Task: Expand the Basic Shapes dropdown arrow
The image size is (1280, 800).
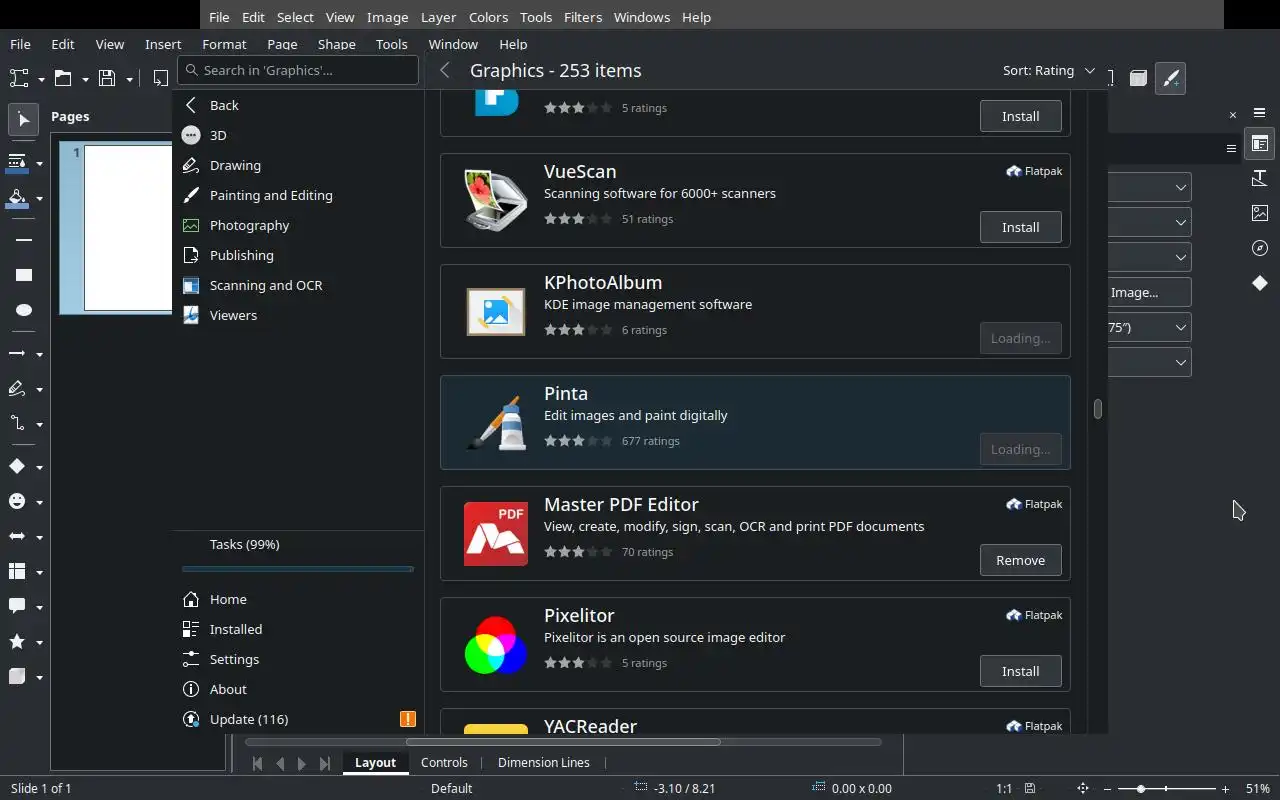Action: tap(39, 468)
